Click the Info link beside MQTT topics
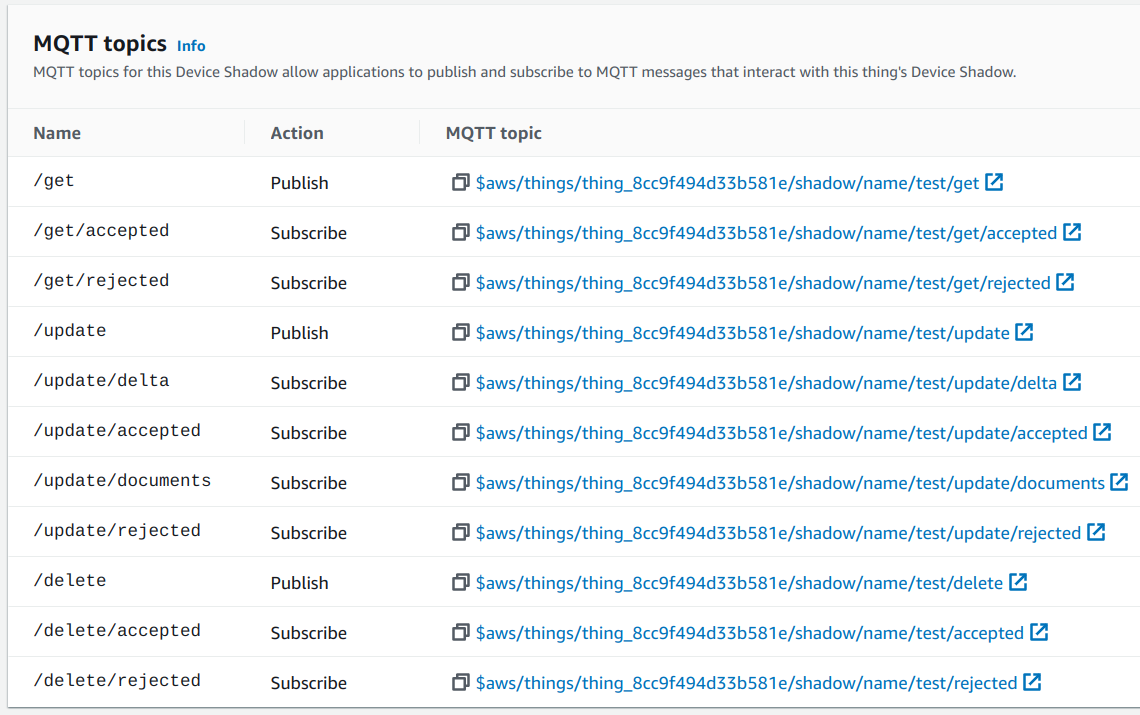Screen dimensions: 1140x715 point(191,45)
